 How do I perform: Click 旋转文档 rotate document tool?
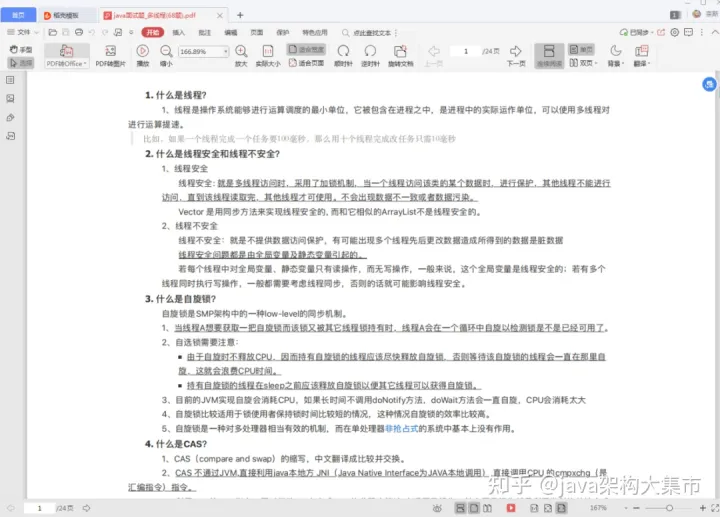(x=400, y=56)
